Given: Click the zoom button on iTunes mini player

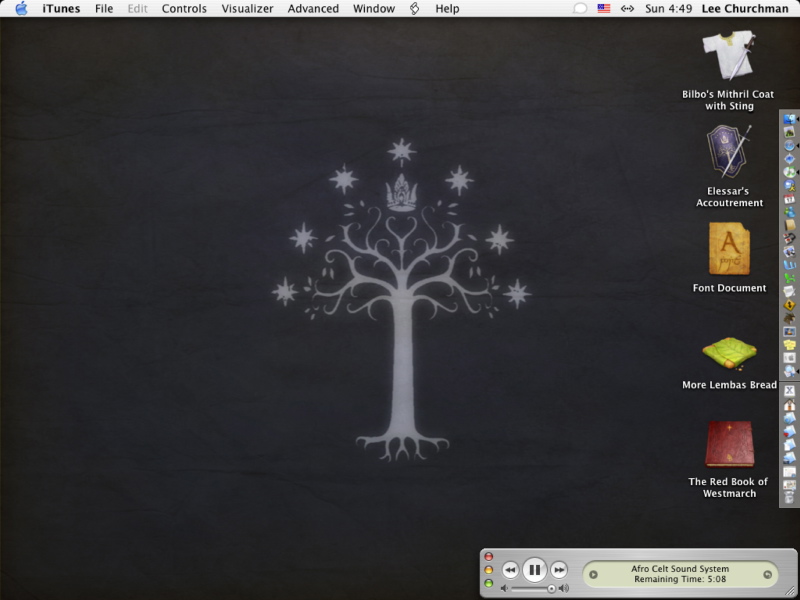Looking at the screenshot, I should pyautogui.click(x=488, y=583).
